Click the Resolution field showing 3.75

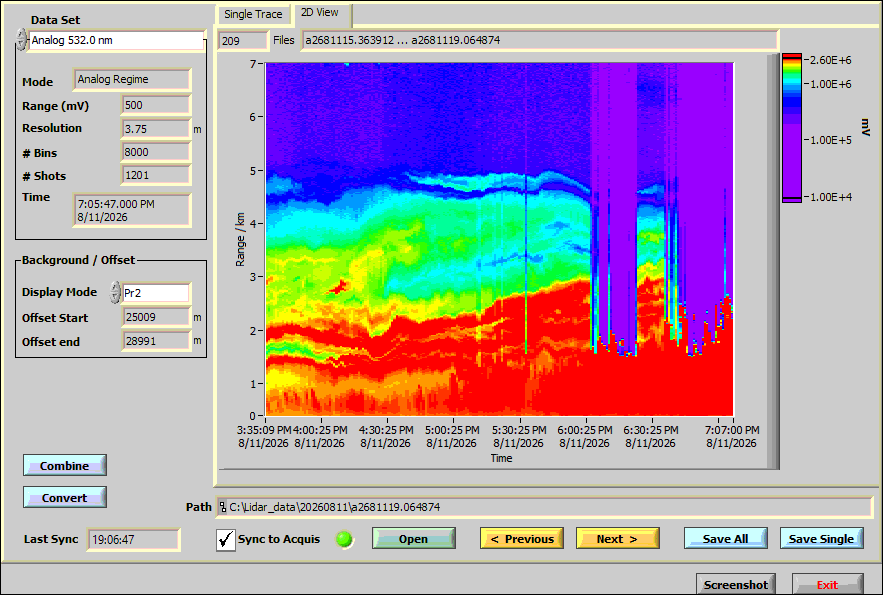coord(157,129)
